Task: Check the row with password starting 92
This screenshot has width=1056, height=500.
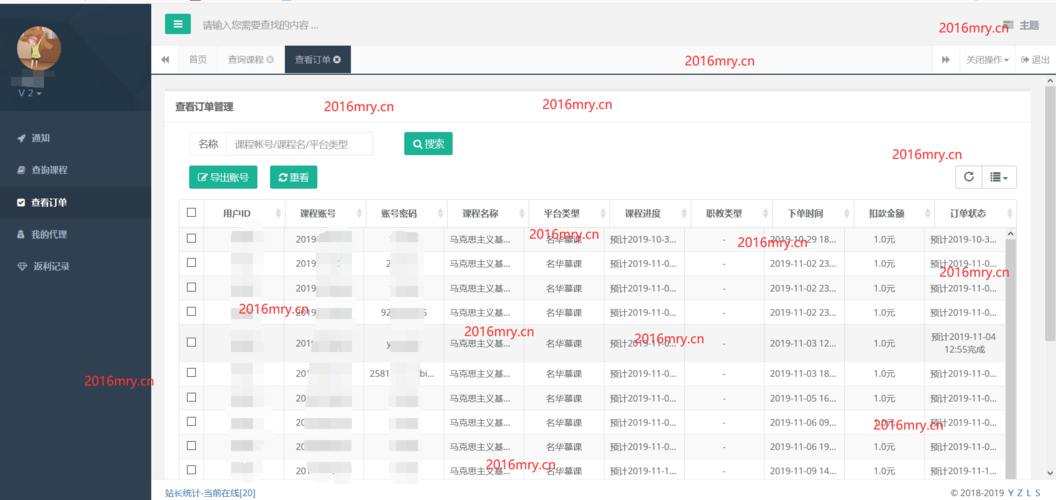Action: pos(191,311)
